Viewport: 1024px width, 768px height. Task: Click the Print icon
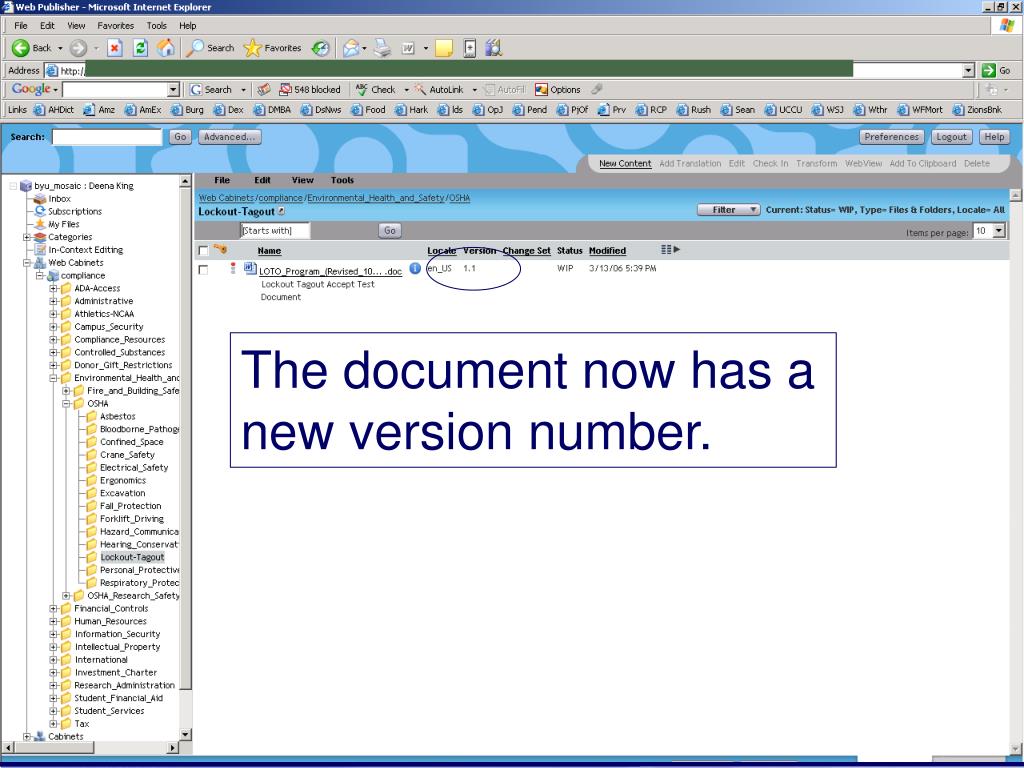(383, 48)
